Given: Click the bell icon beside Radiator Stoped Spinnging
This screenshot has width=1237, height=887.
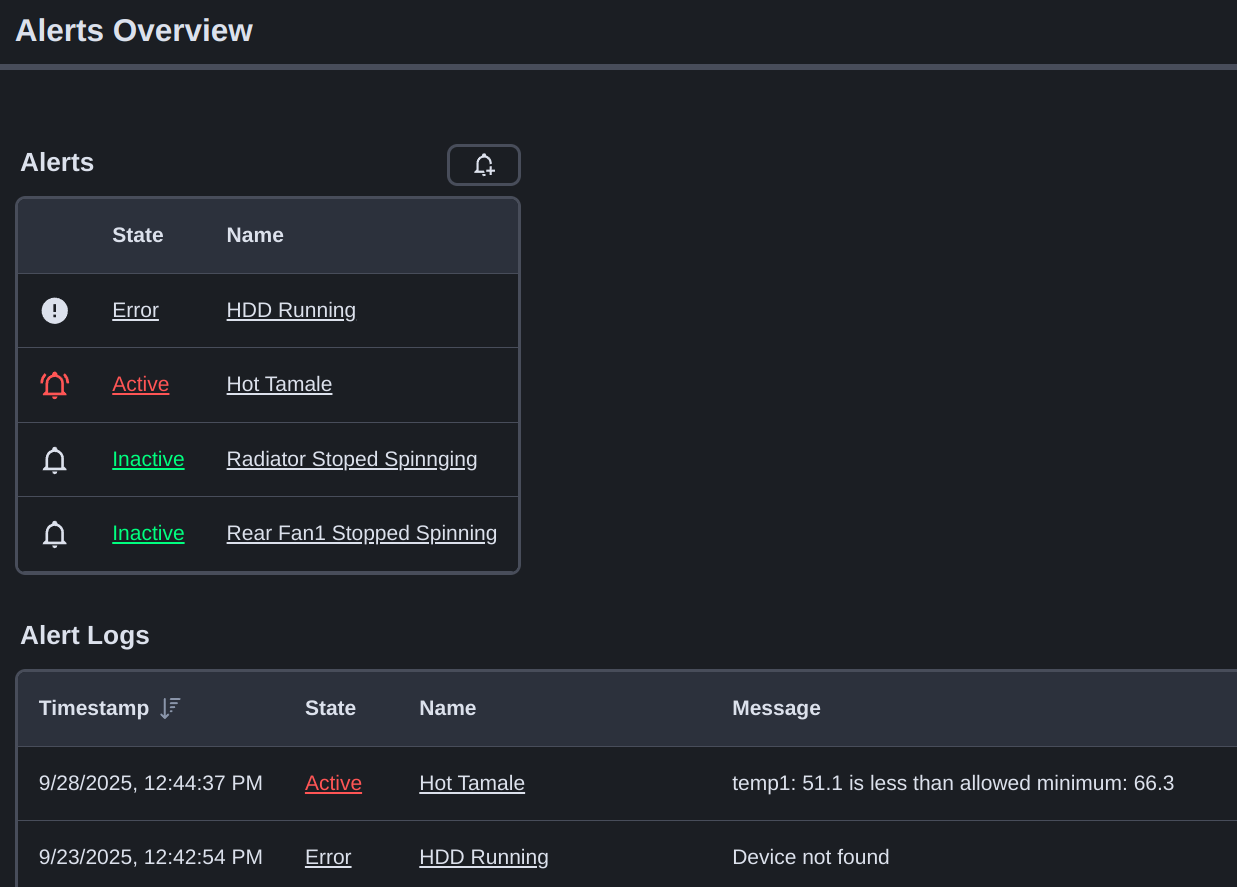Looking at the screenshot, I should coord(55,460).
